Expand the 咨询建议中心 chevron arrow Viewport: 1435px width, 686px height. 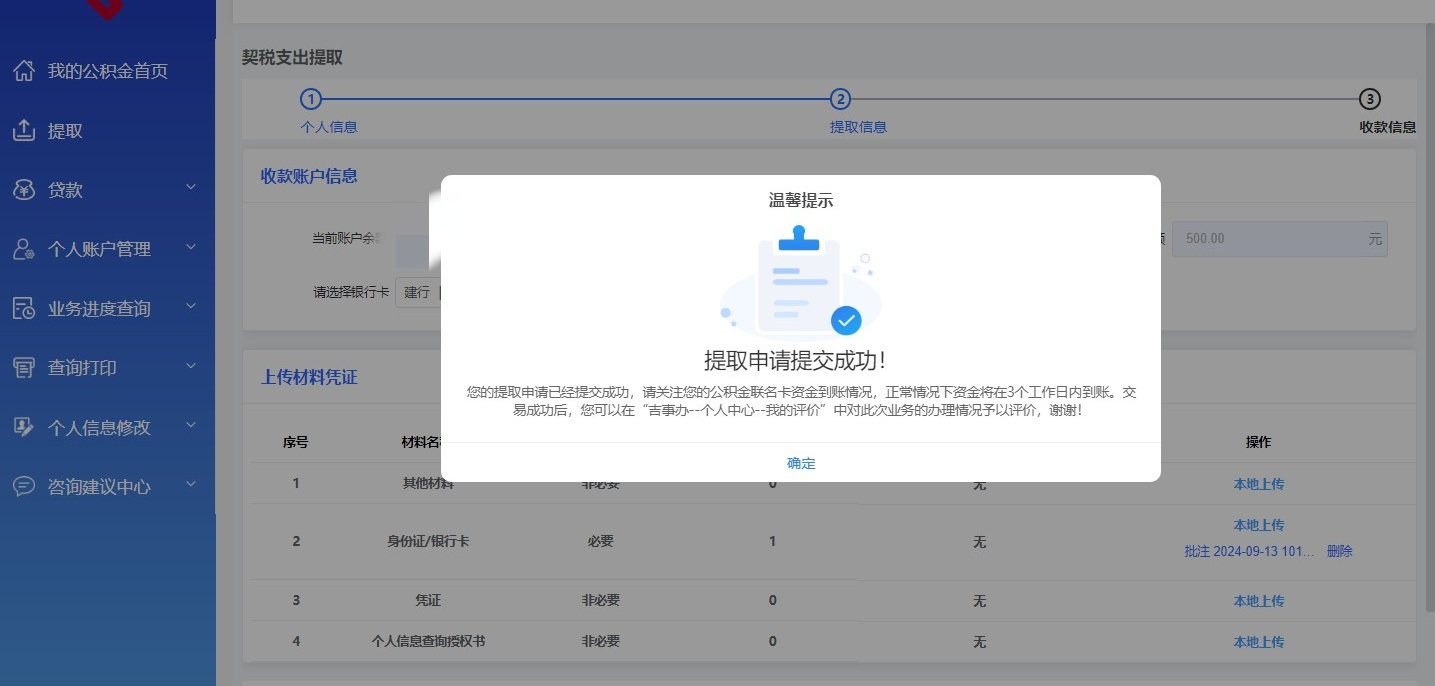[x=191, y=485]
